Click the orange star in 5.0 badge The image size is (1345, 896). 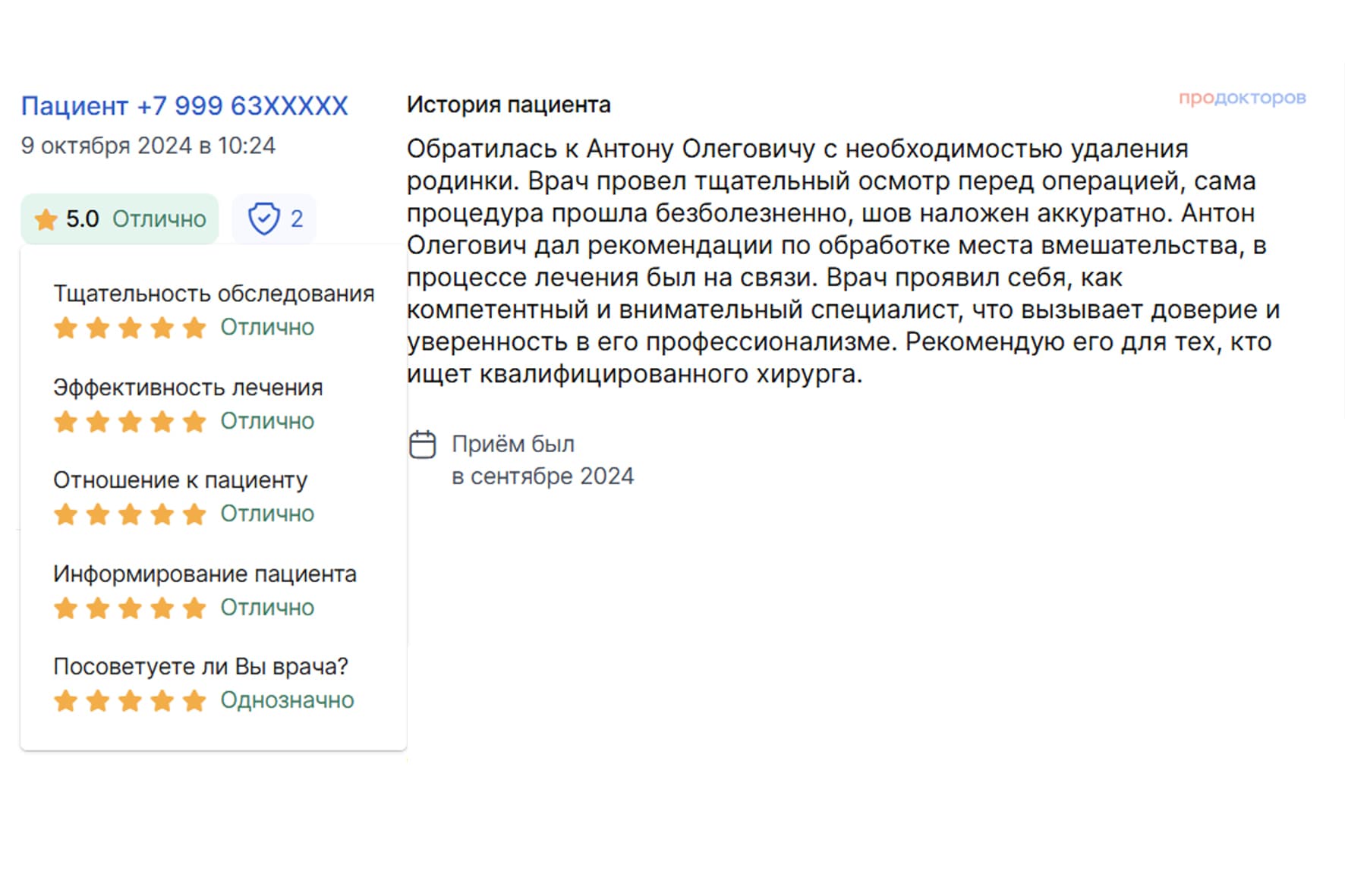46,219
